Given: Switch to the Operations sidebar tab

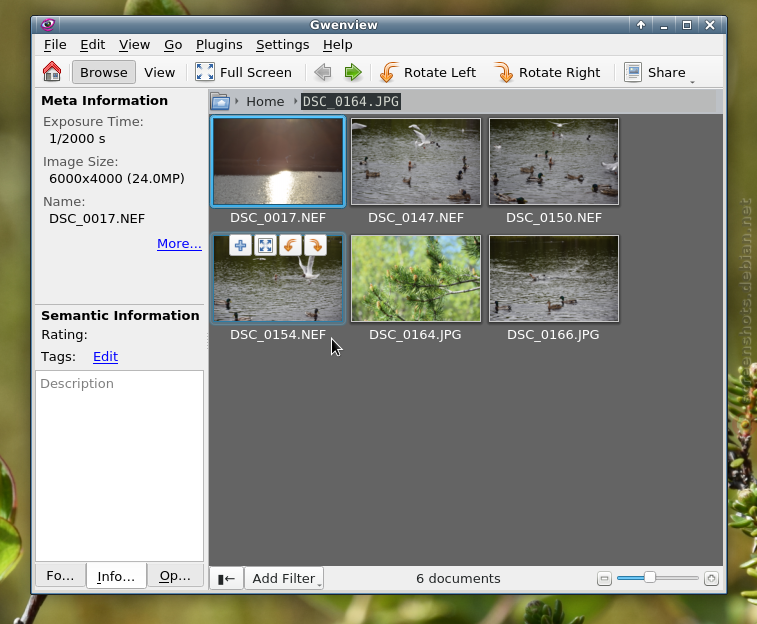Looking at the screenshot, I should [175, 576].
